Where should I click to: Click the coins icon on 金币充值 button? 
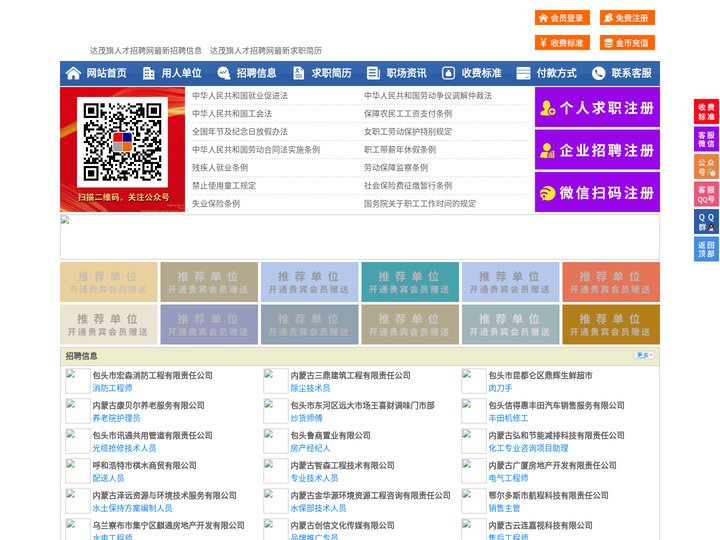tap(608, 43)
